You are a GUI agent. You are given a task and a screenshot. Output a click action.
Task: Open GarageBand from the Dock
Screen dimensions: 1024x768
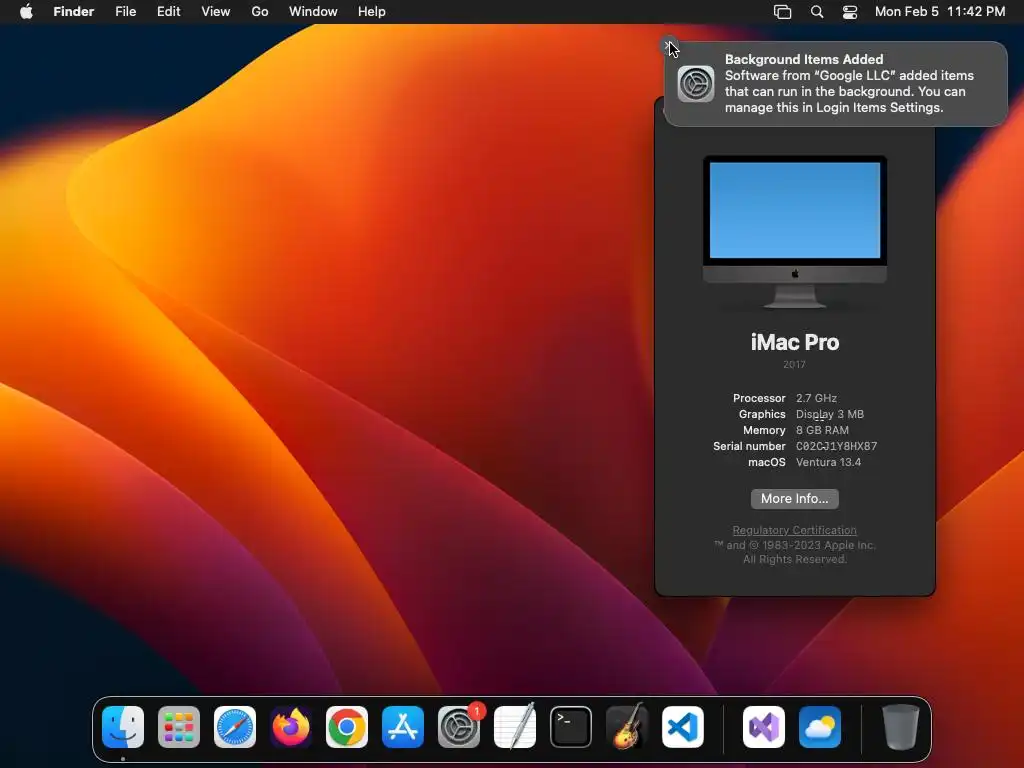click(x=627, y=727)
